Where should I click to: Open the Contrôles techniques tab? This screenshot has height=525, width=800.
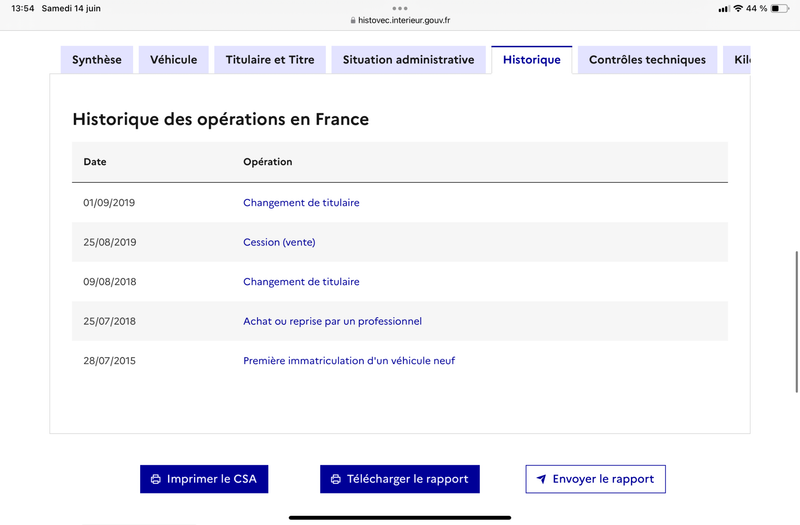[x=647, y=60]
